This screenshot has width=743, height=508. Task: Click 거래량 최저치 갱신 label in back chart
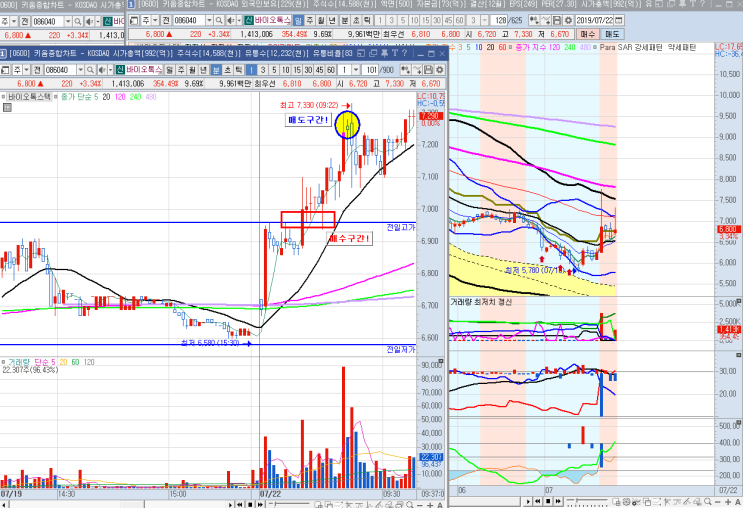(x=480, y=302)
